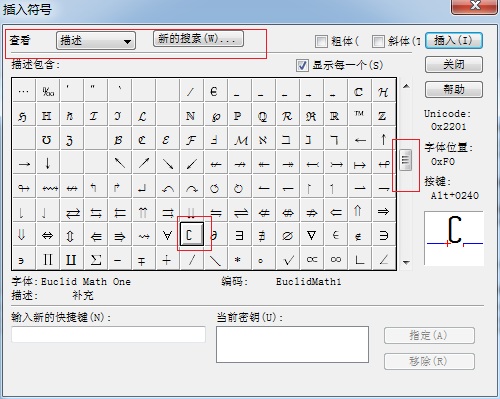Focus the 输入新的快捷键 input field

click(109, 334)
